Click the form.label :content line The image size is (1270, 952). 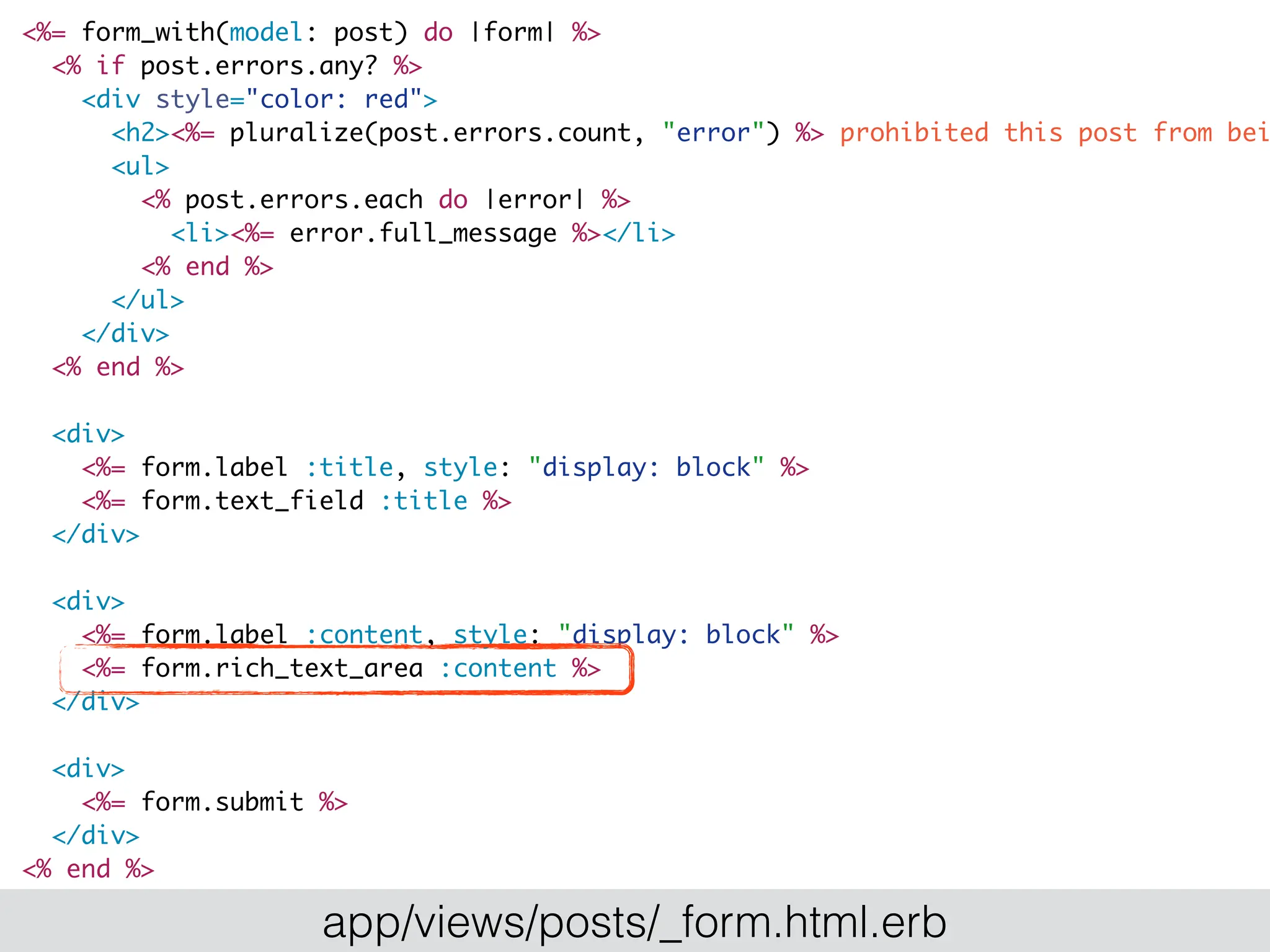click(460, 635)
